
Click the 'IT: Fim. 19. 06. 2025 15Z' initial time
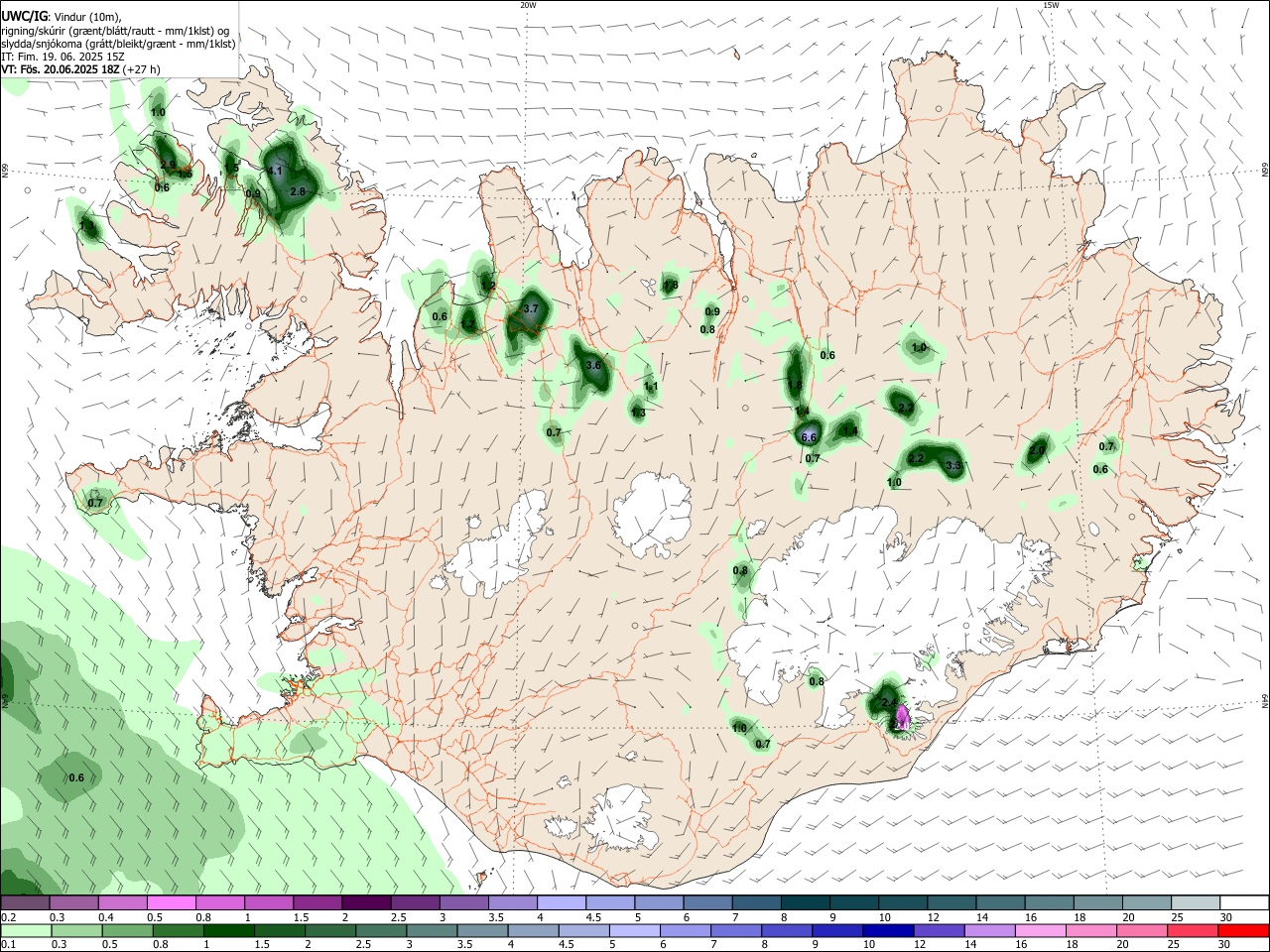(63, 57)
